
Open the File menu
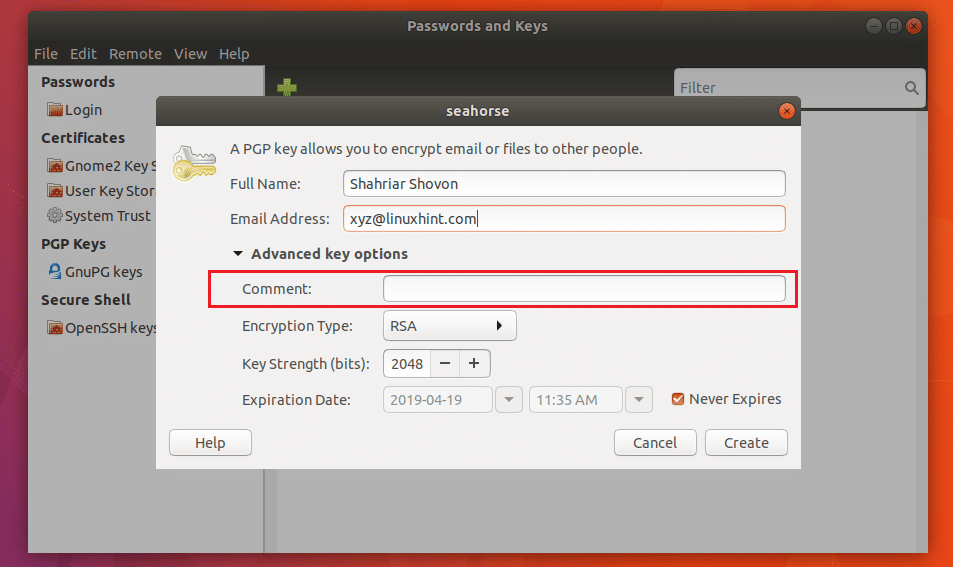[x=46, y=54]
